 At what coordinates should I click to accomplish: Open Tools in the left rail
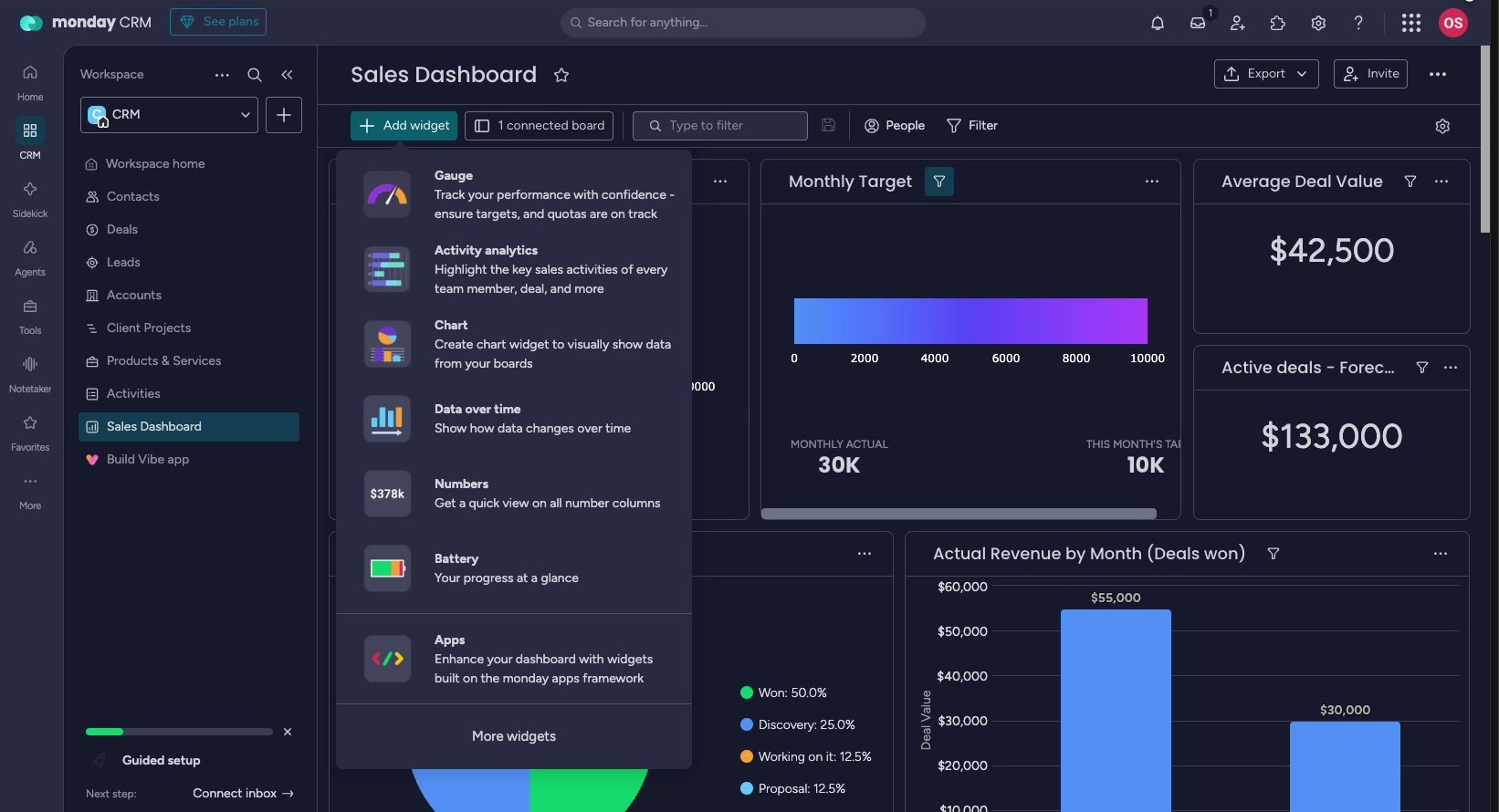click(x=30, y=316)
